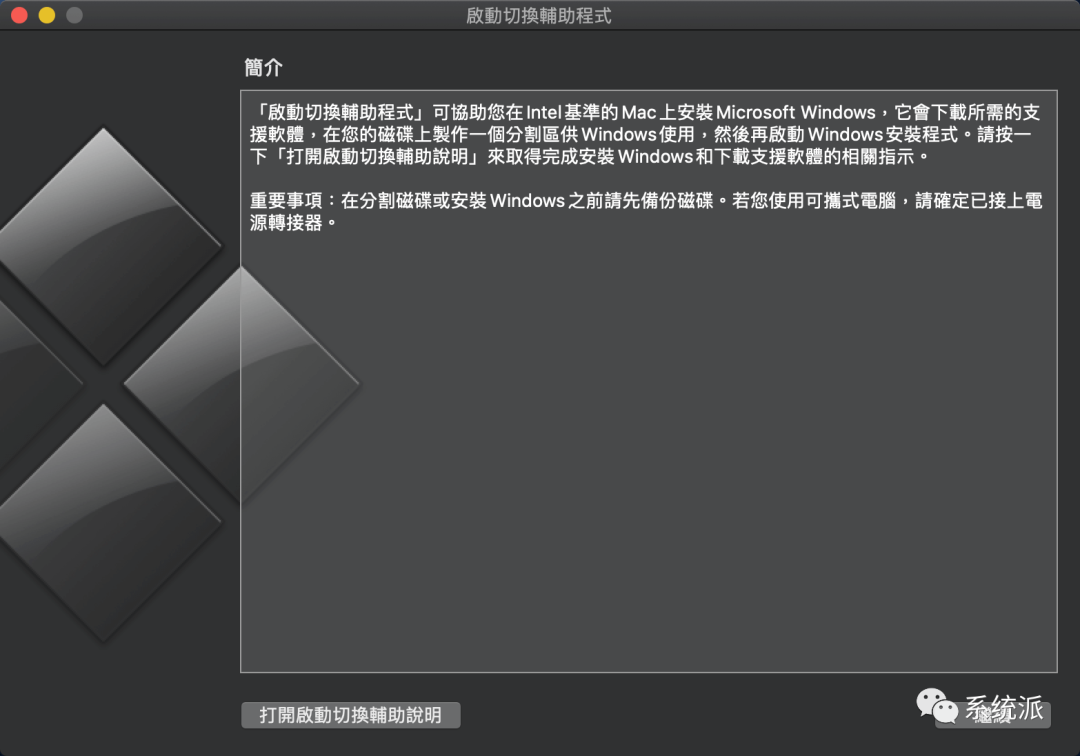Click the intro paragraph mentioning Microsoft Windows
This screenshot has height=756, width=1080.
645,134
